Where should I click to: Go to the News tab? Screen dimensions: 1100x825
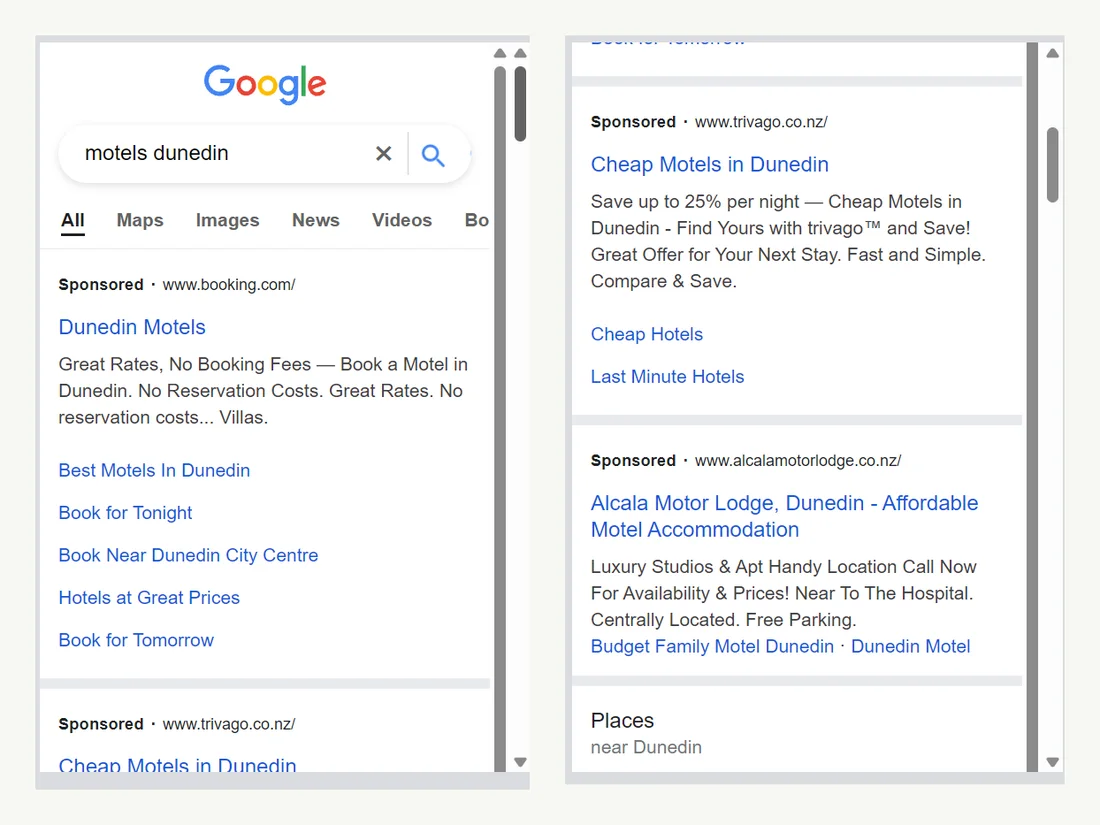(x=316, y=220)
